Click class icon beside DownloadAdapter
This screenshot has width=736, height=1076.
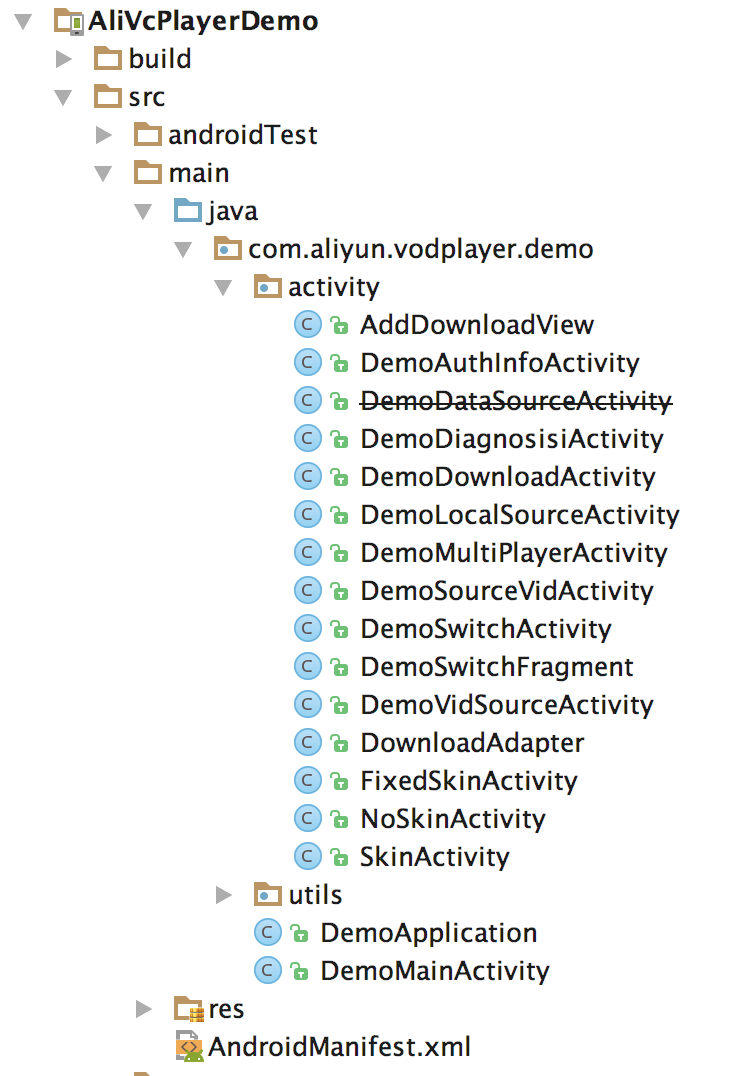click(308, 742)
